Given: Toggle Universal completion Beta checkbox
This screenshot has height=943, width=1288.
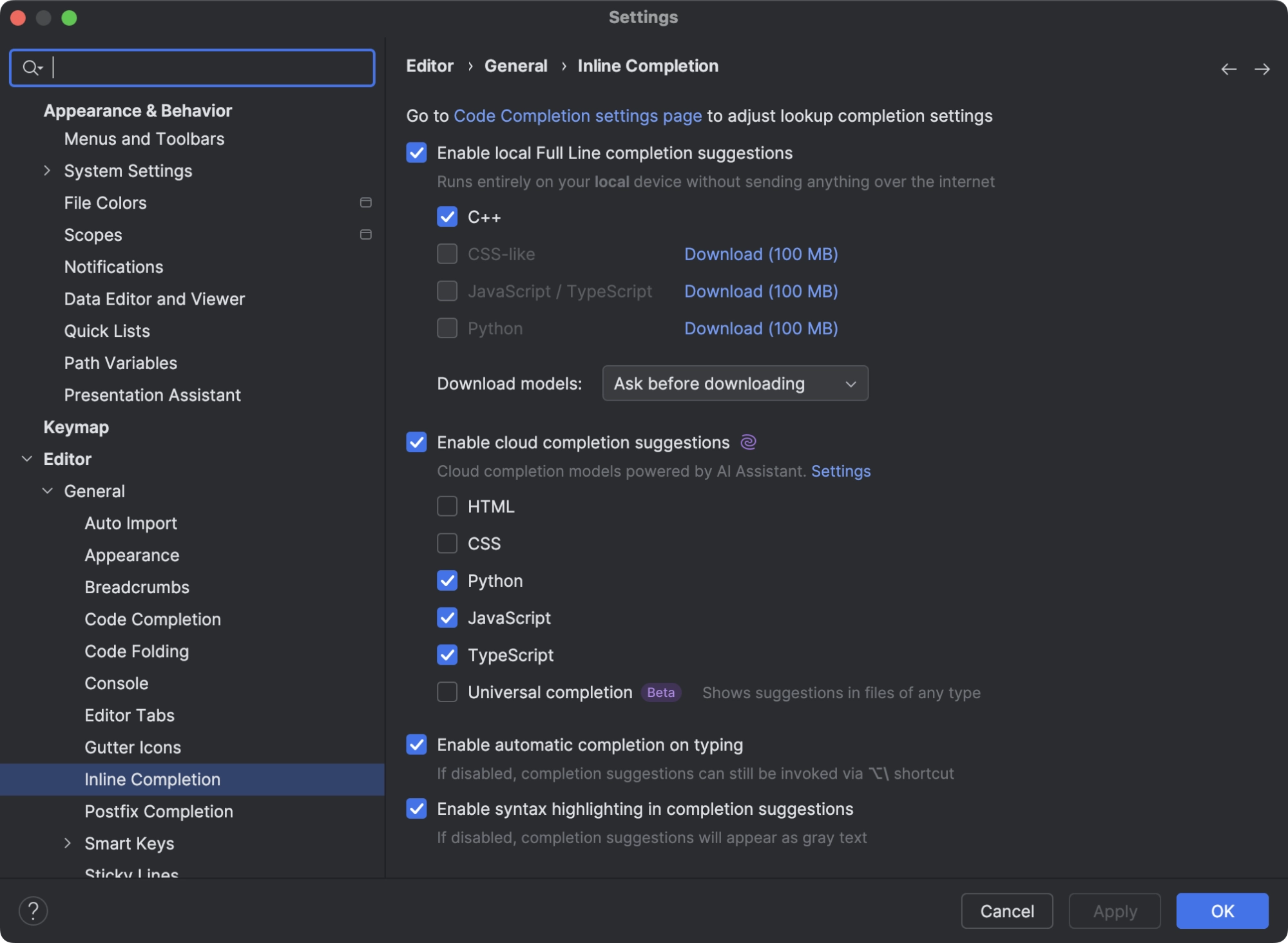Looking at the screenshot, I should point(448,690).
